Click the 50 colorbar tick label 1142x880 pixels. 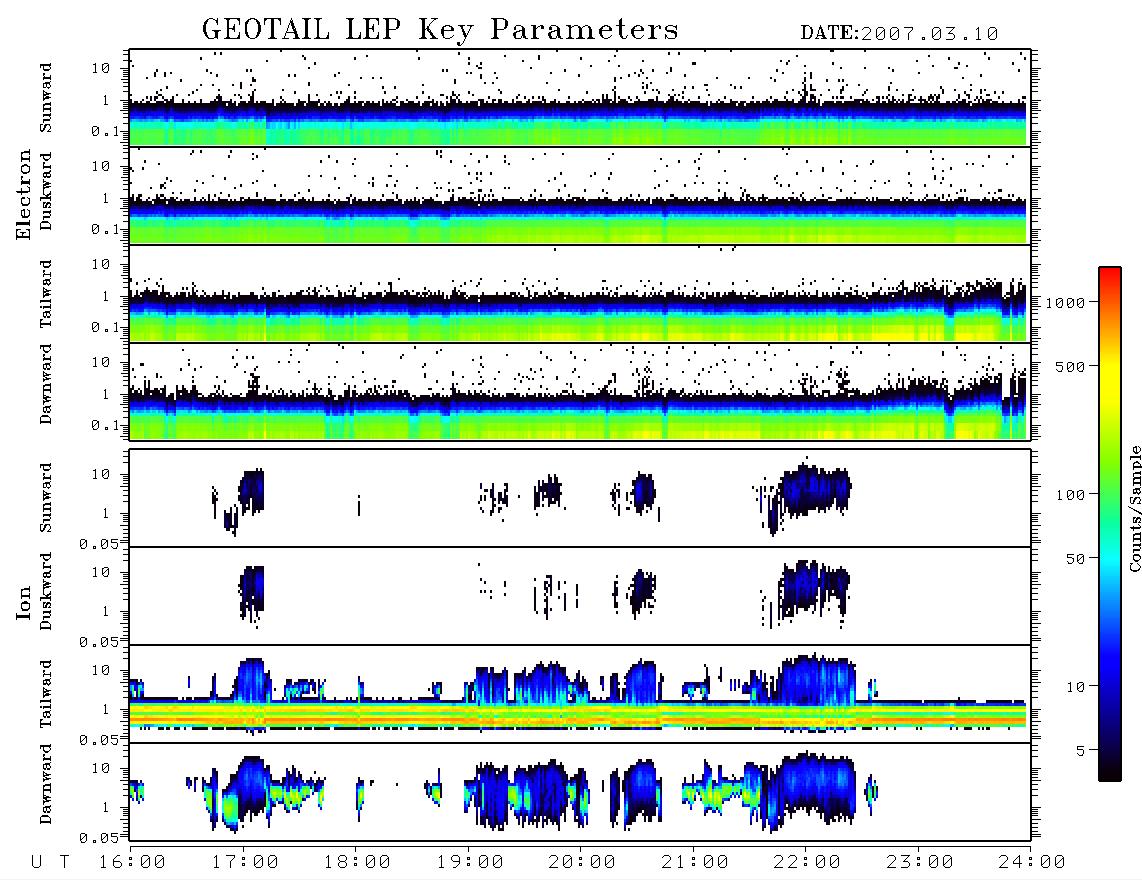pyautogui.click(x=1075, y=559)
